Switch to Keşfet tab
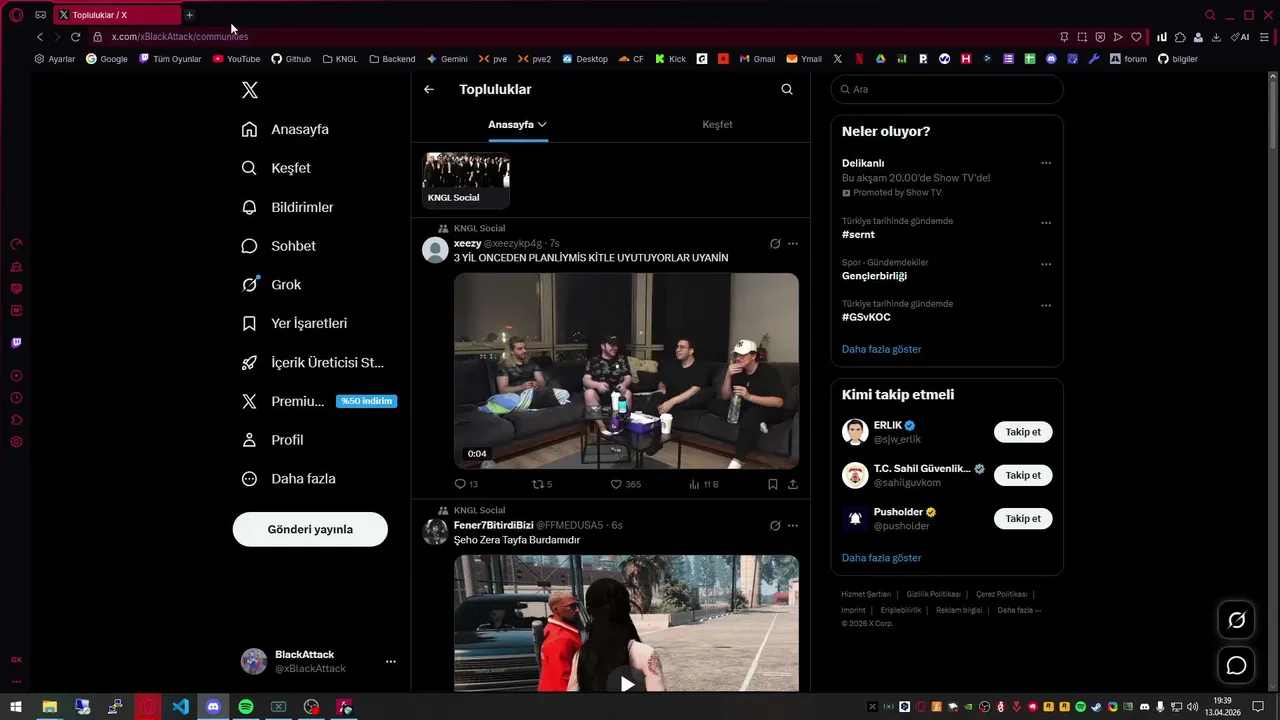Screen dimensions: 1280x720 coord(717,125)
